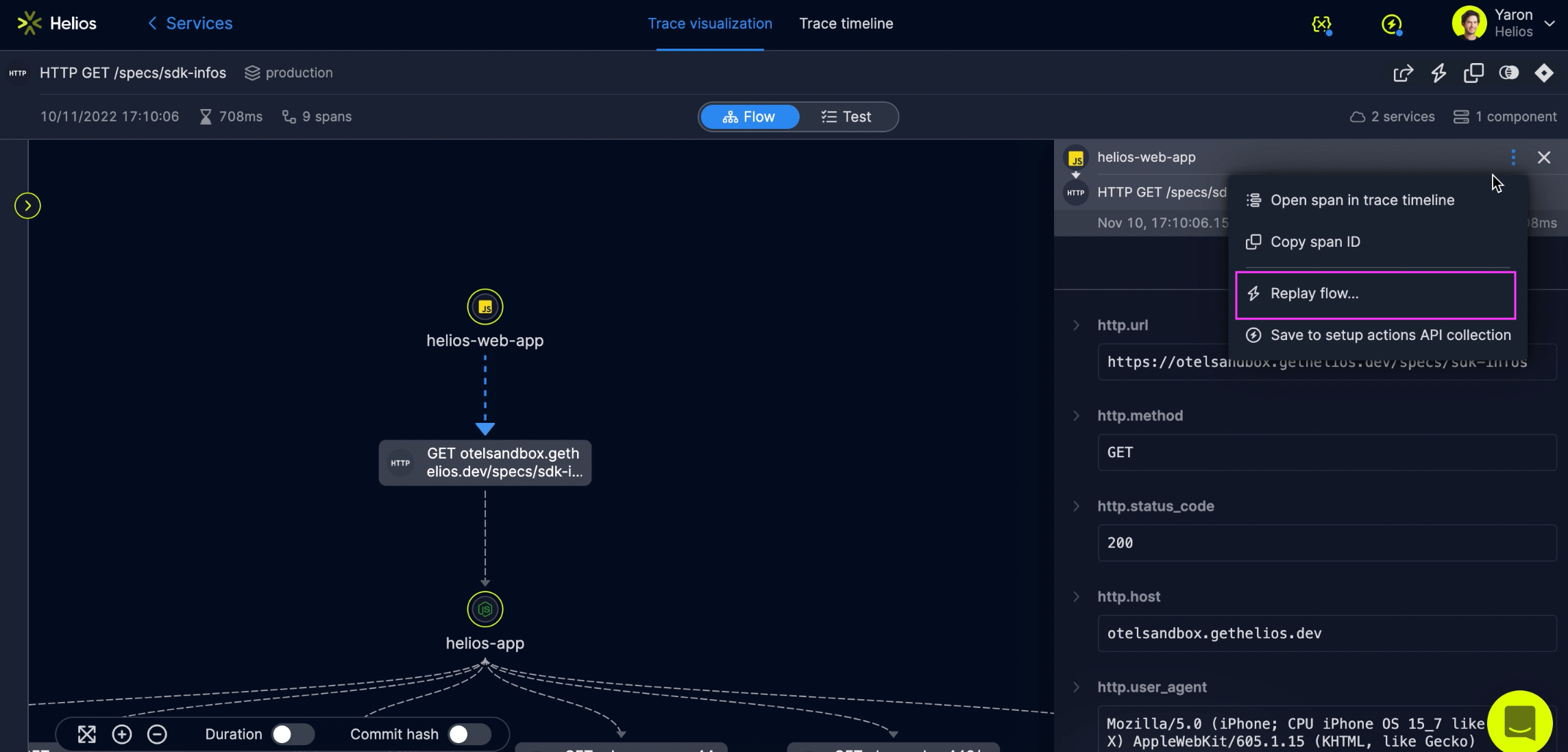Switch to Trace timeline tab

[x=846, y=23]
